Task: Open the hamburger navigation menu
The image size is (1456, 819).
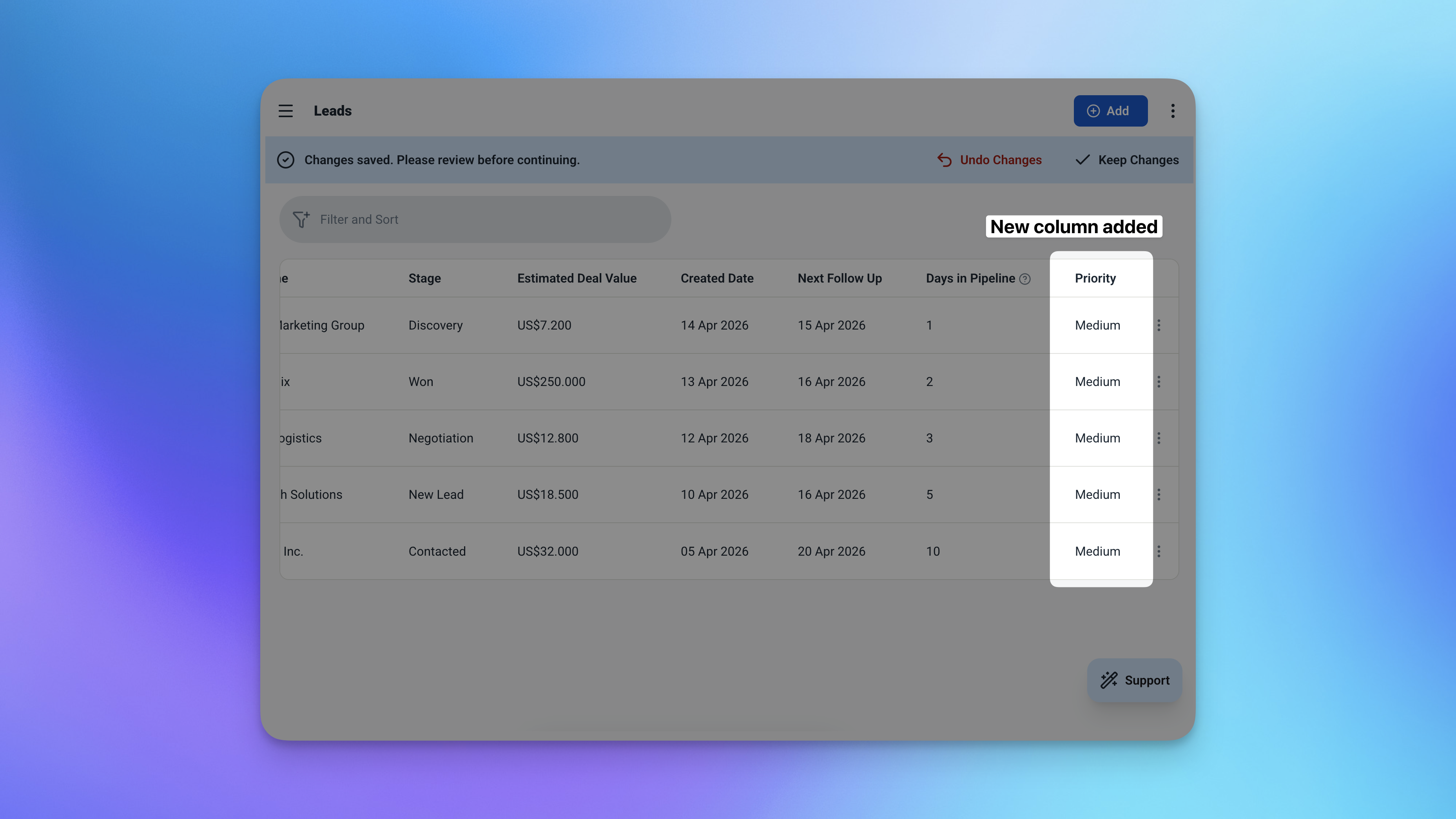Action: tap(285, 111)
